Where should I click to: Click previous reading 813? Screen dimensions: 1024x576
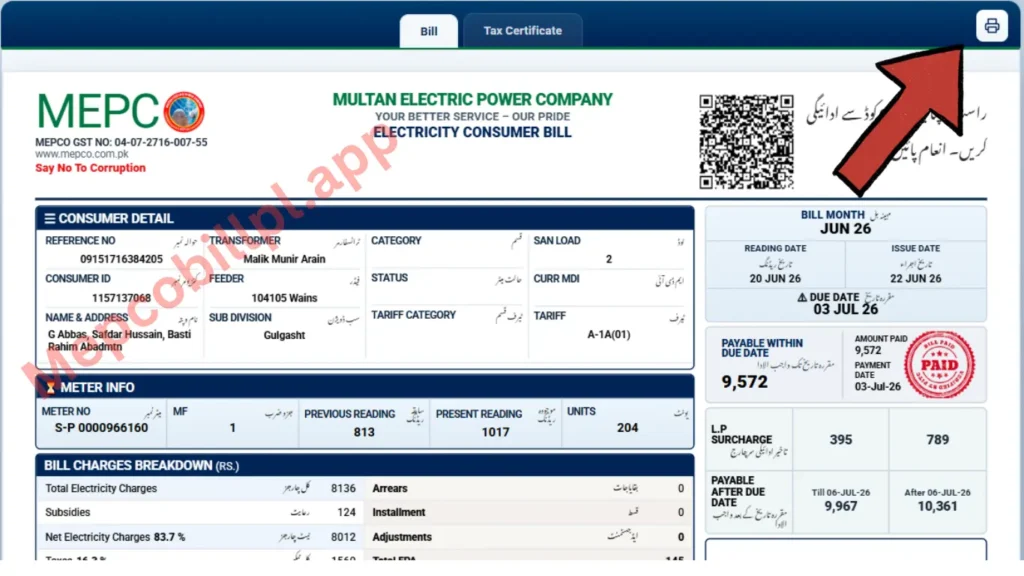point(364,432)
